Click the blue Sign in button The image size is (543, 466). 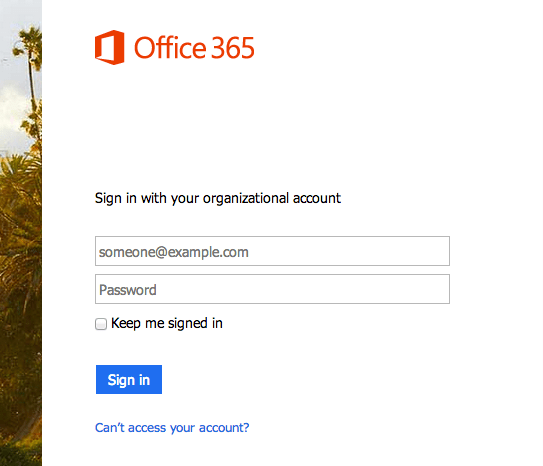coord(129,379)
